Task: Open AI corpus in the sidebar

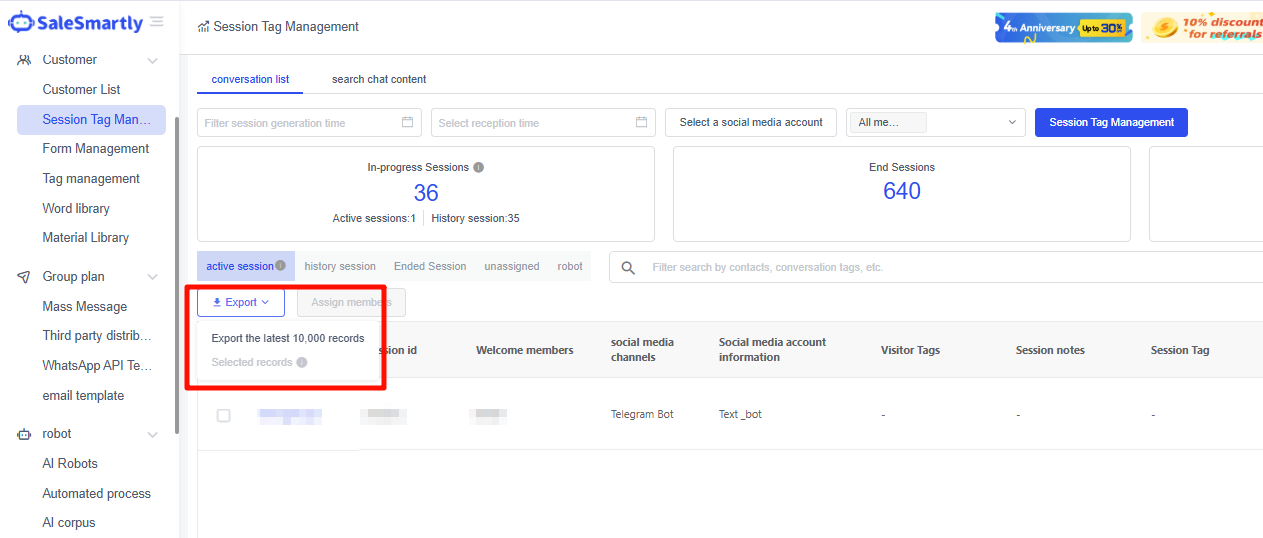Action: coord(69,522)
